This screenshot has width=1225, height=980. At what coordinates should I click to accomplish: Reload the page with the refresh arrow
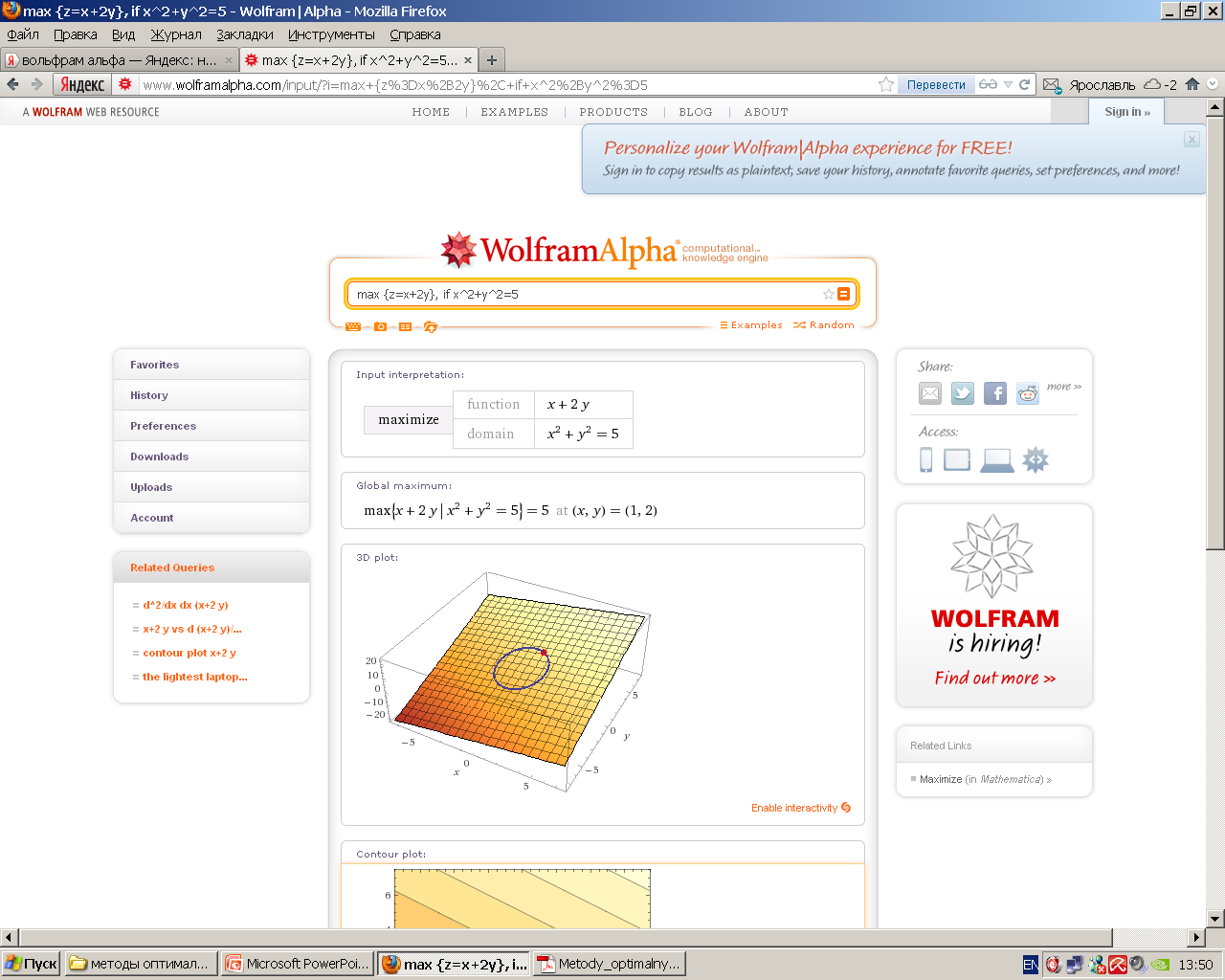tap(1024, 84)
